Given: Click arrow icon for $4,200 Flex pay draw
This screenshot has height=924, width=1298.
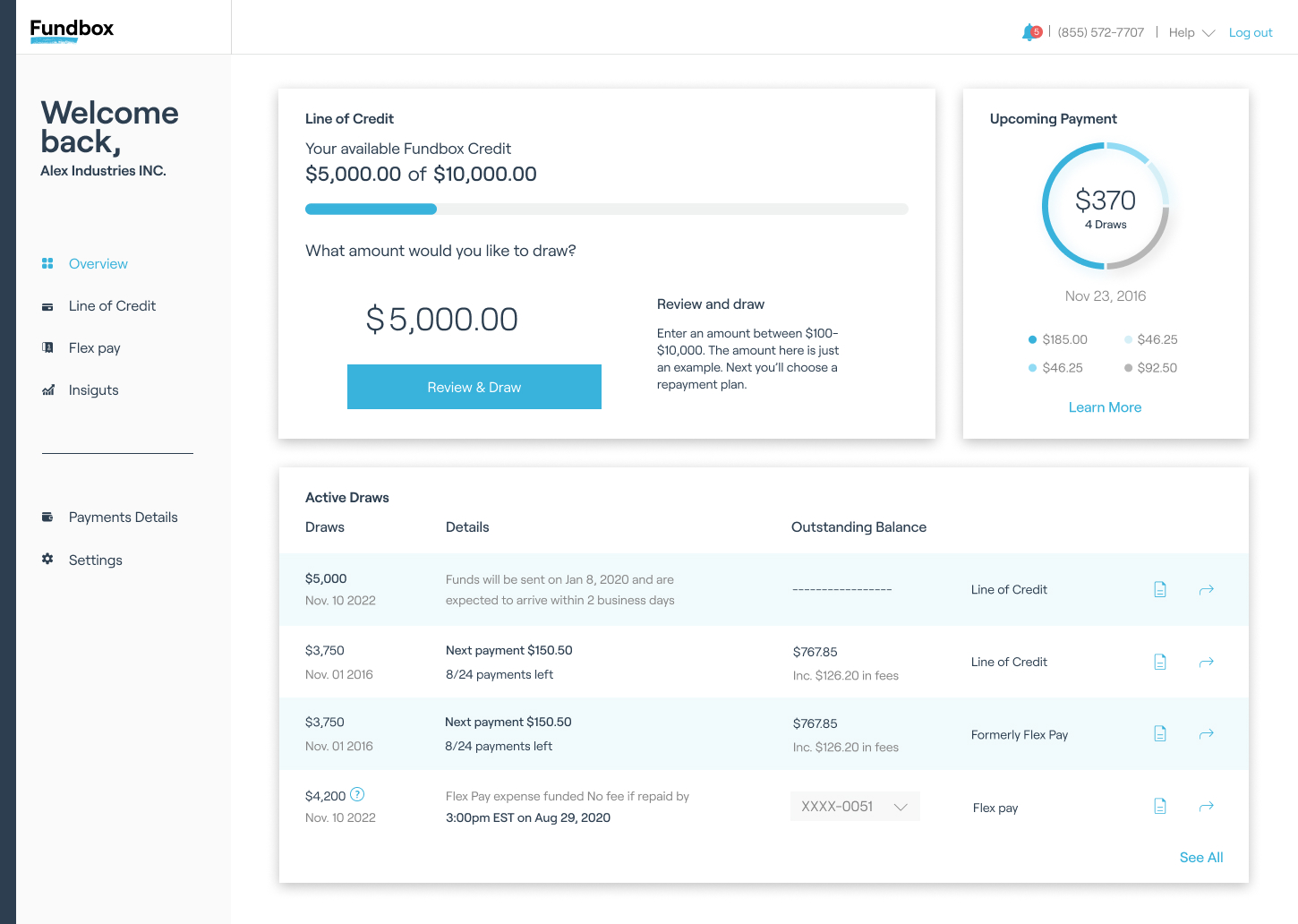Looking at the screenshot, I should coord(1207,806).
